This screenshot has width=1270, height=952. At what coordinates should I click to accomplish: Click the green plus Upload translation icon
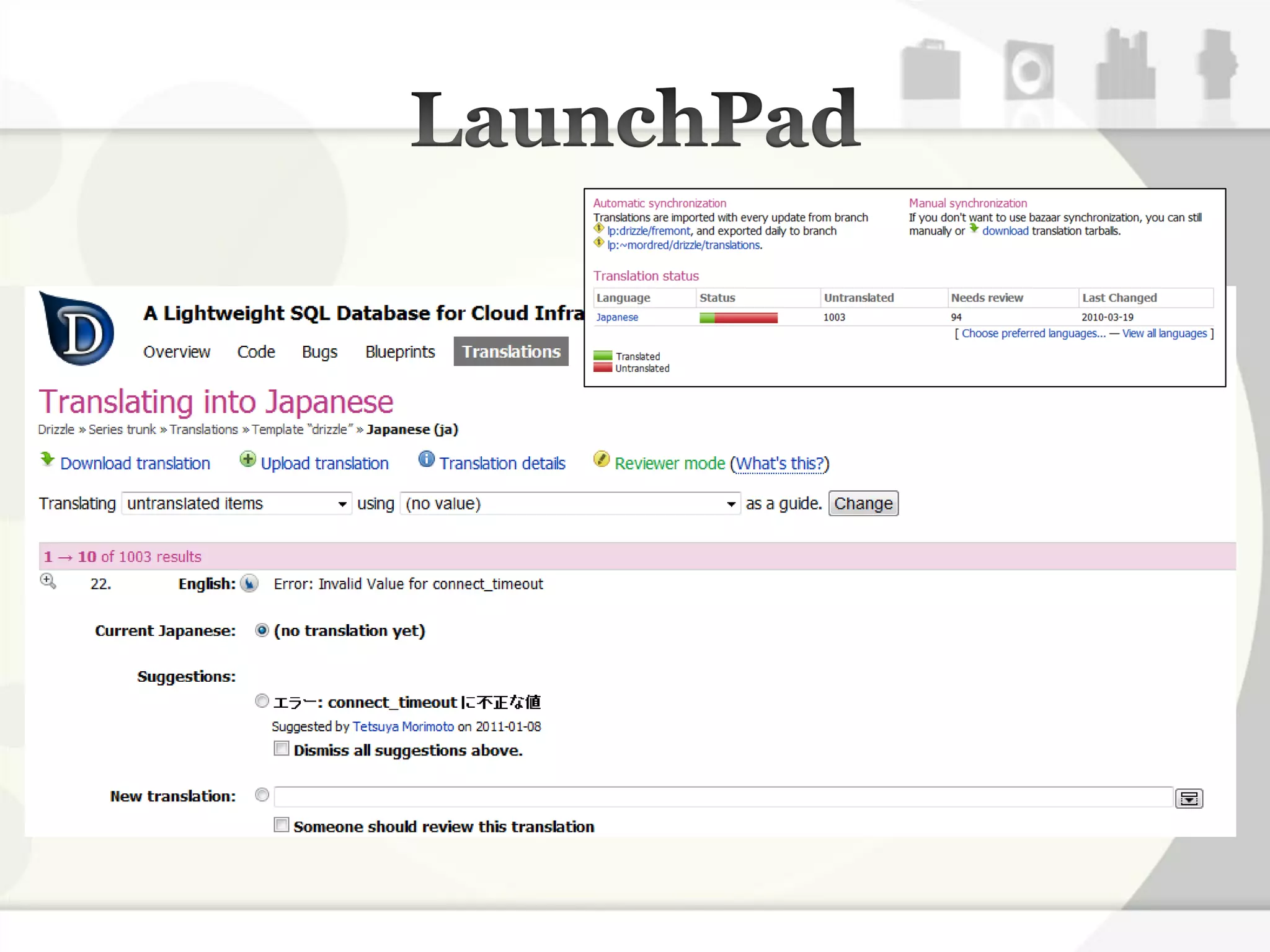[247, 459]
